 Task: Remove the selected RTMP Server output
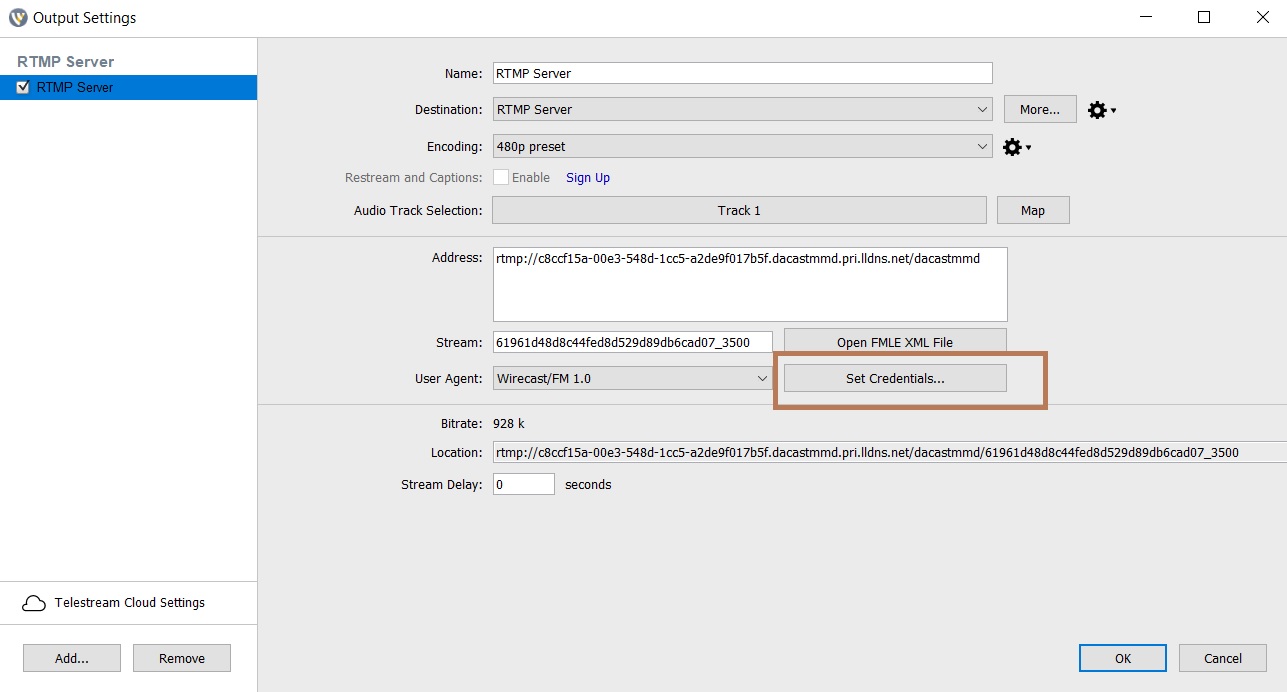point(181,657)
